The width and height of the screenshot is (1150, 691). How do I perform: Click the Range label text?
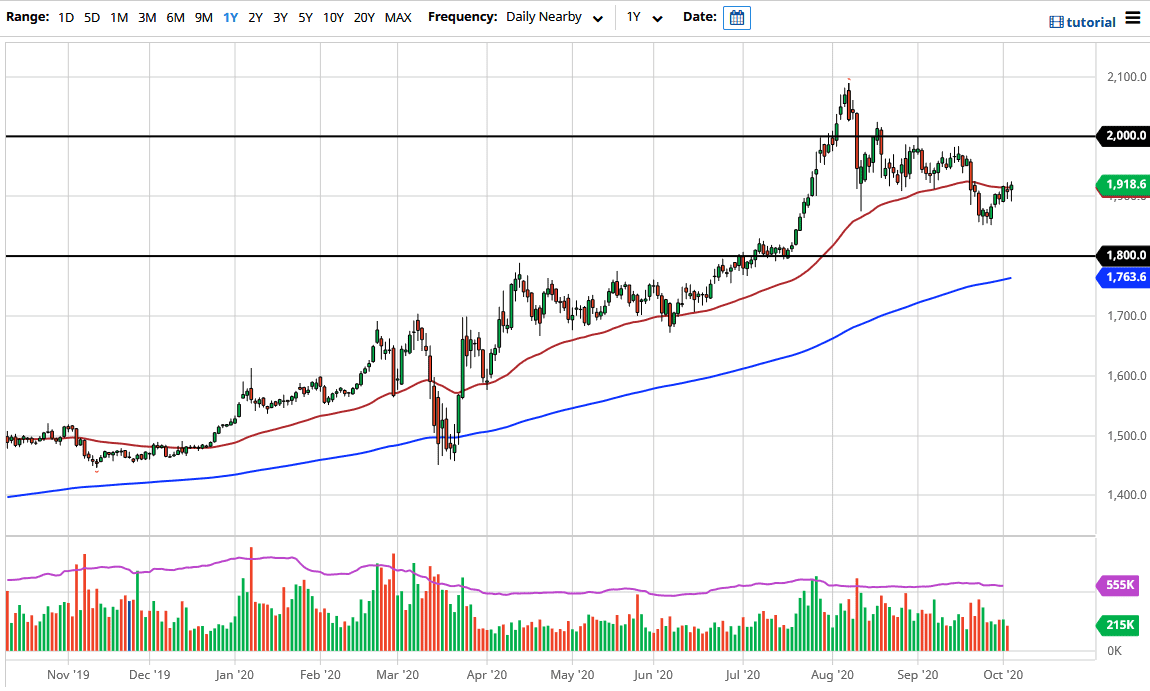coord(28,17)
